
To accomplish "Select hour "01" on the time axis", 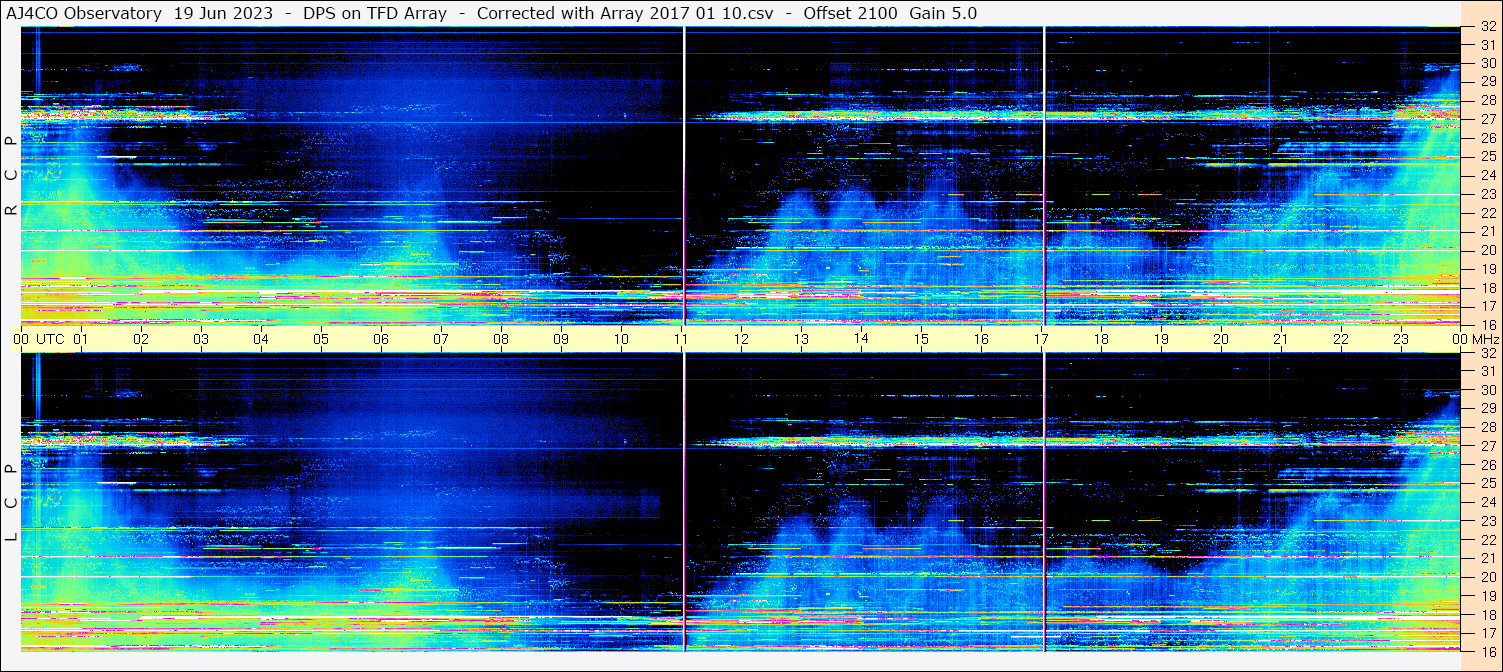I will [81, 339].
